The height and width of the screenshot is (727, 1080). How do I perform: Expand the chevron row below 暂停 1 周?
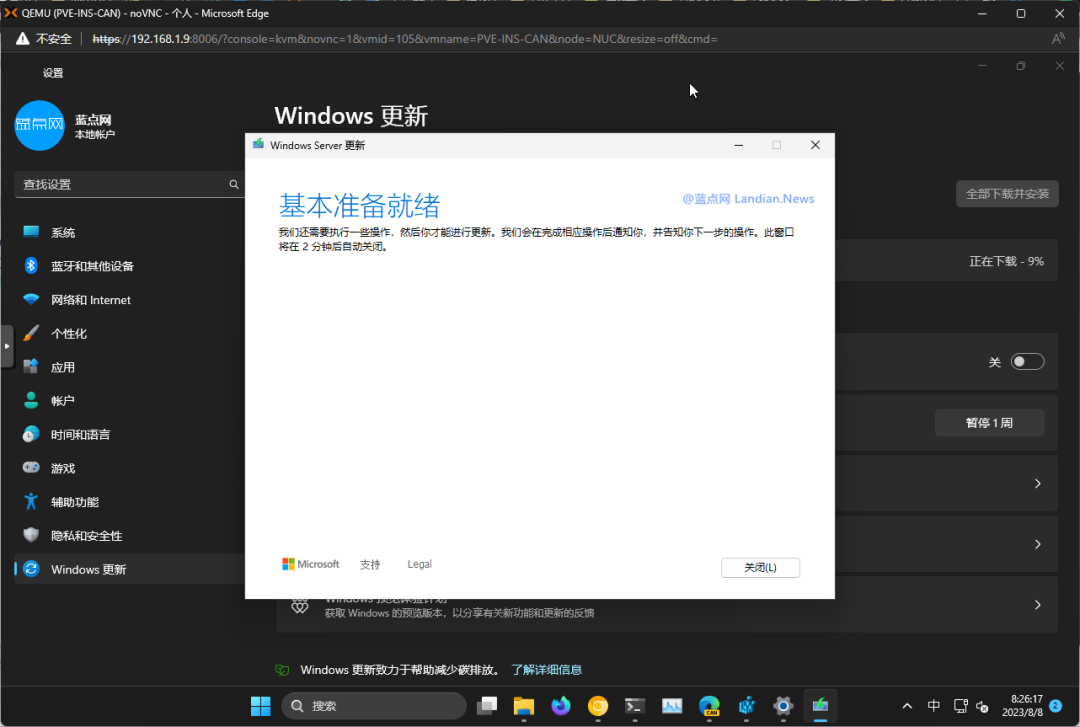pyautogui.click(x=1037, y=484)
